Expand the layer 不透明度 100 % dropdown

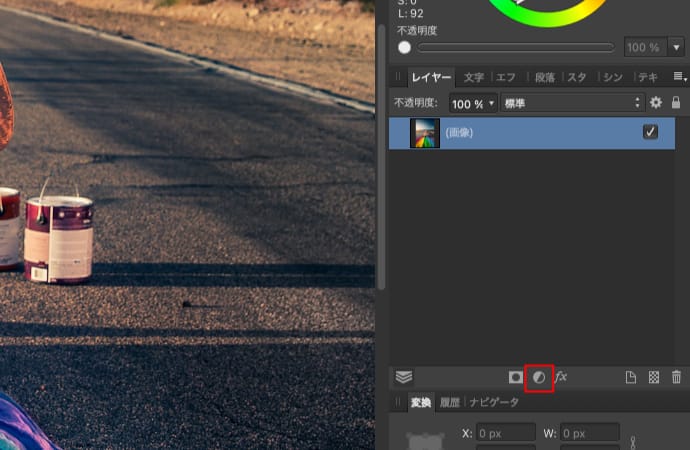pyautogui.click(x=491, y=103)
